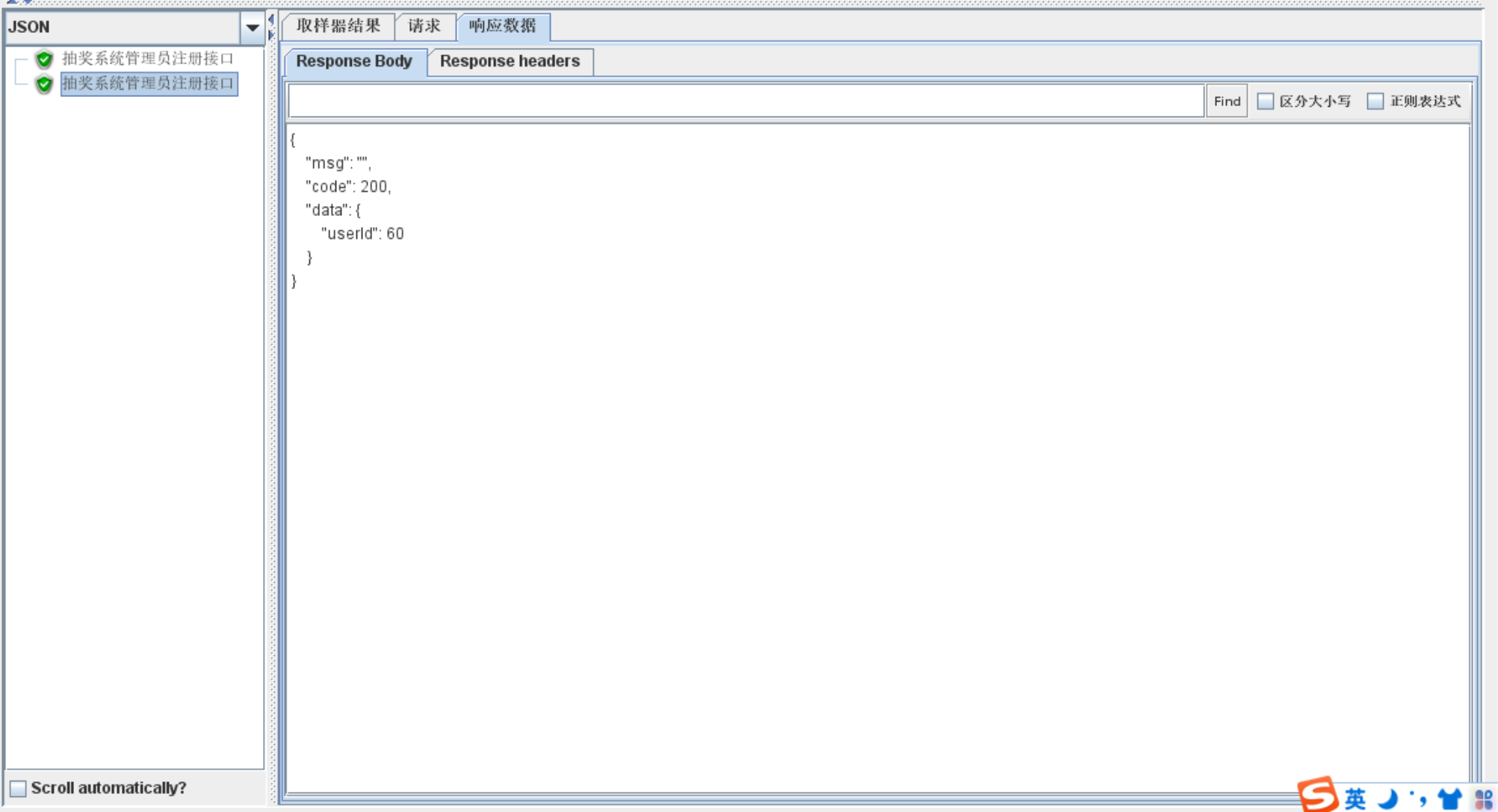
Task: Click the selected sampler's green shield icon
Action: tap(44, 84)
